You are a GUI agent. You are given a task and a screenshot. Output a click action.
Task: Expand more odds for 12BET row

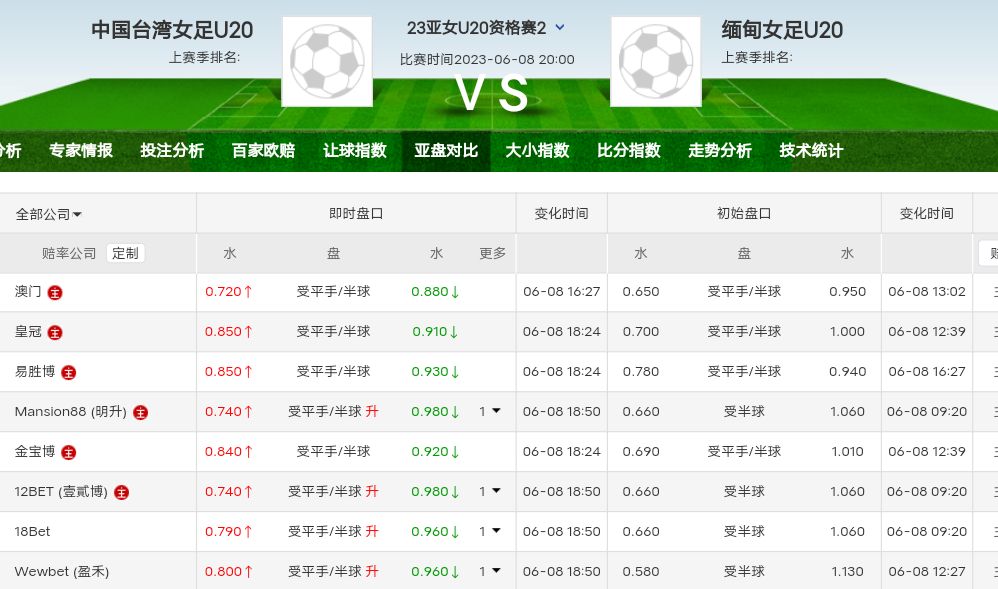coord(489,491)
